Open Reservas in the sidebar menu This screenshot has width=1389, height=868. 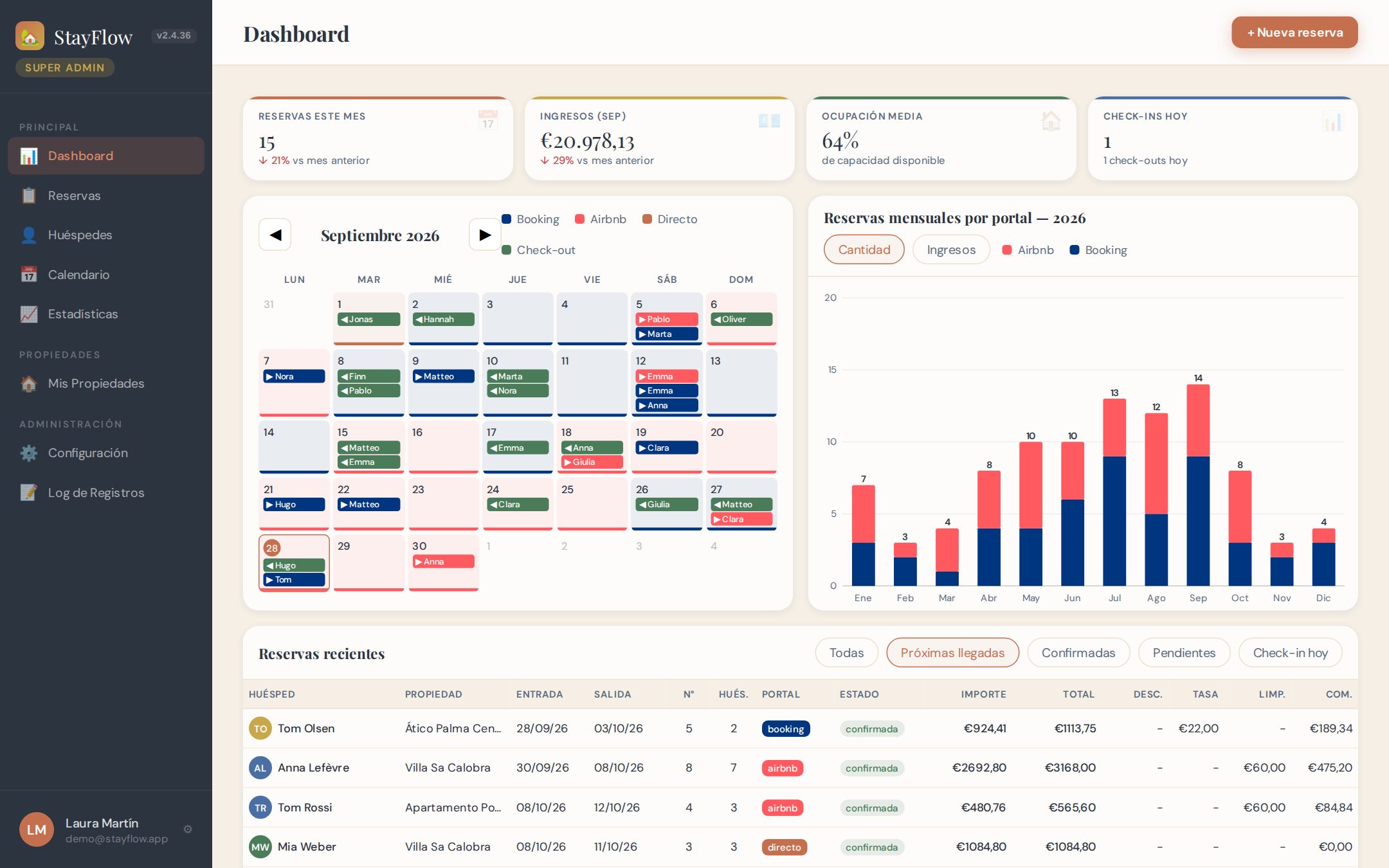coord(106,195)
